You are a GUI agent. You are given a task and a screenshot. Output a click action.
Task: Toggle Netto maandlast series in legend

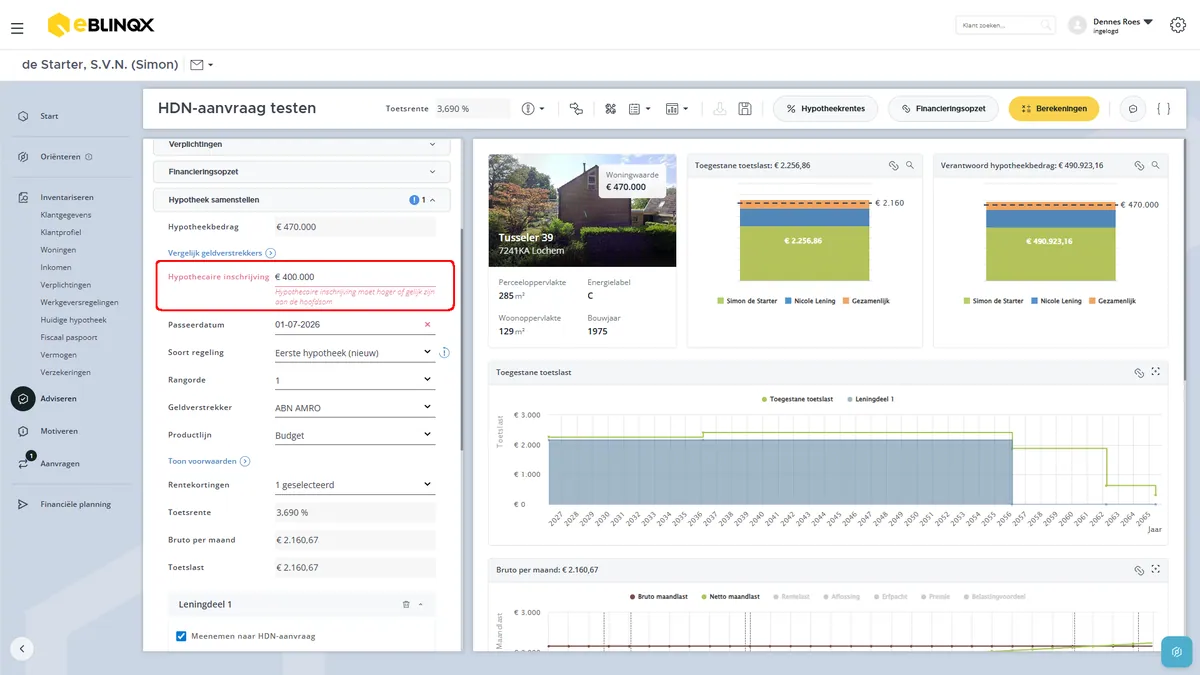pos(730,597)
